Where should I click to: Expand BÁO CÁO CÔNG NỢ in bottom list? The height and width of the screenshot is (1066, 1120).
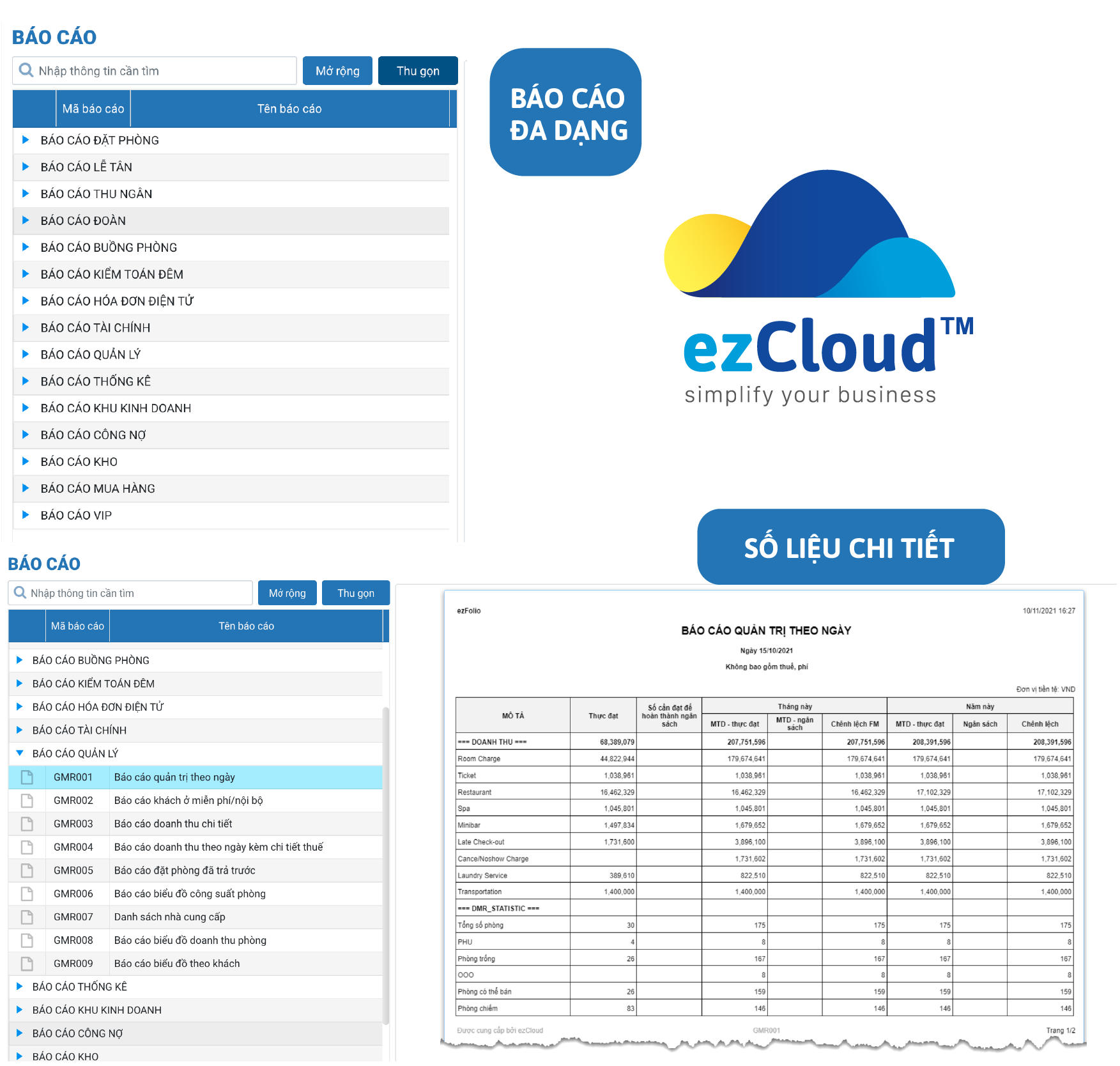[x=20, y=1033]
